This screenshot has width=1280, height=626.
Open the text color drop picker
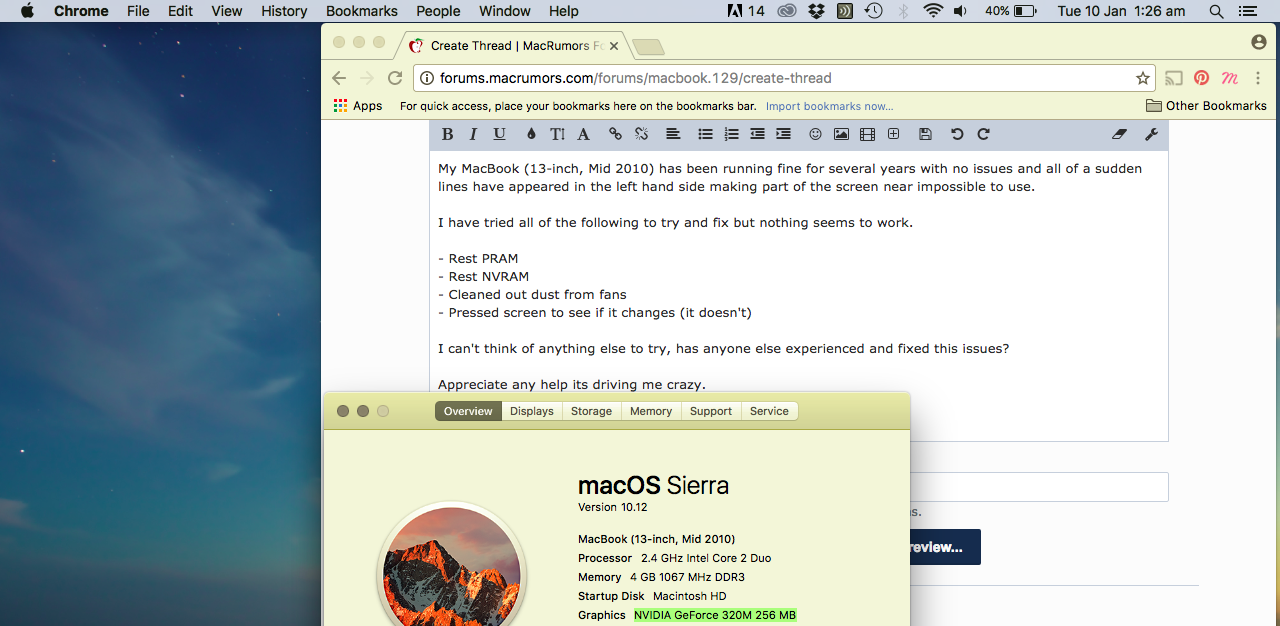(531, 134)
